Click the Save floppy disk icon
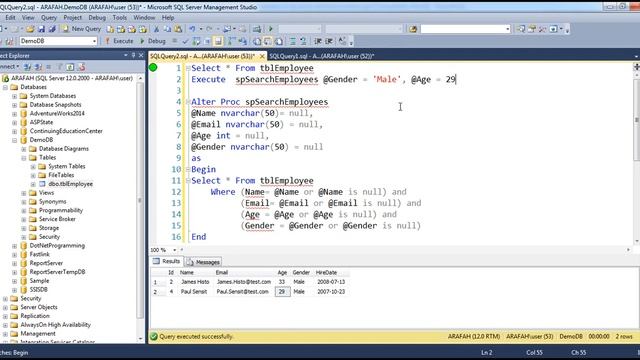The image size is (640, 360). (41, 29)
